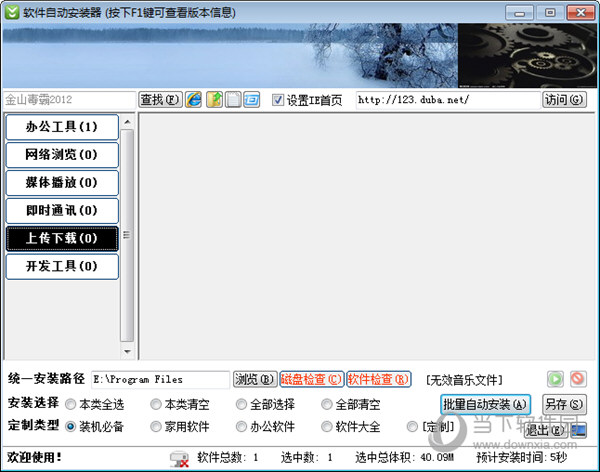
Task: Click the 选中数: 1 status text
Action: click(307, 457)
